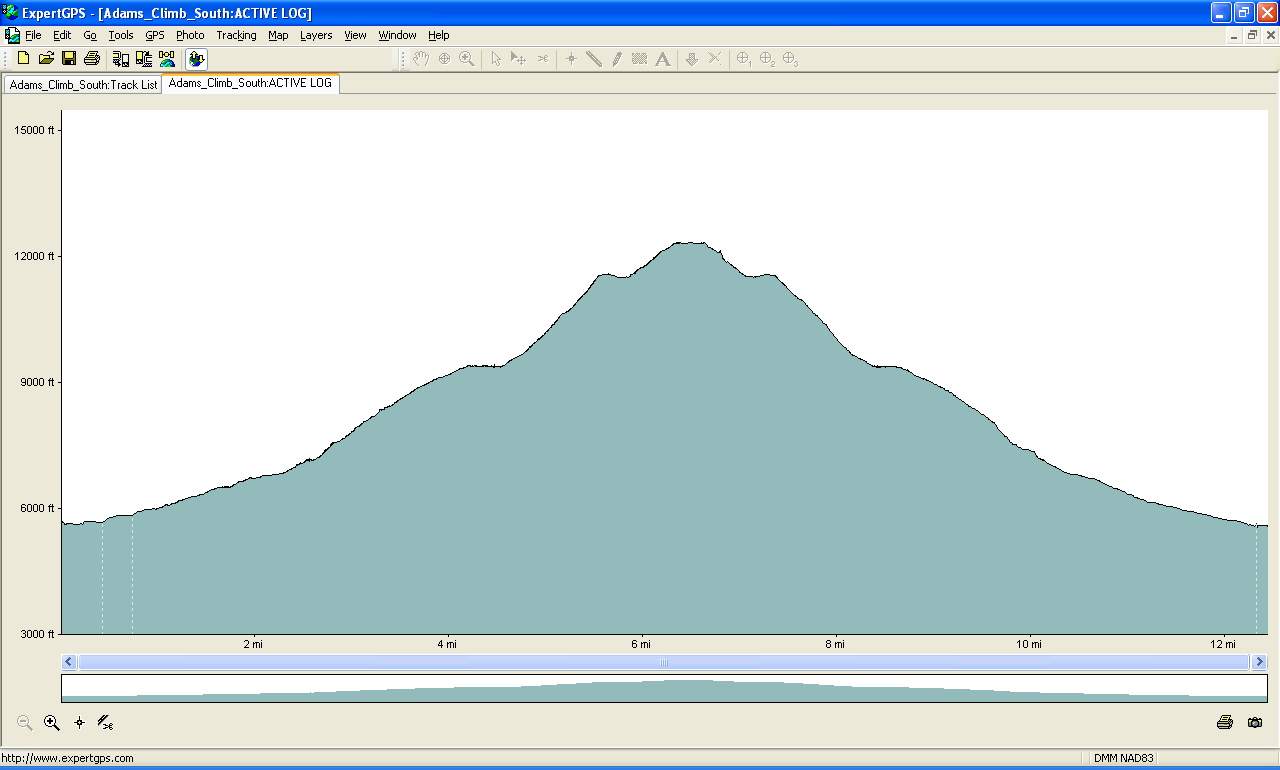Image resolution: width=1280 pixels, height=770 pixels.
Task: Click the right arrow of the horizontal scrollbar
Action: point(1259,662)
